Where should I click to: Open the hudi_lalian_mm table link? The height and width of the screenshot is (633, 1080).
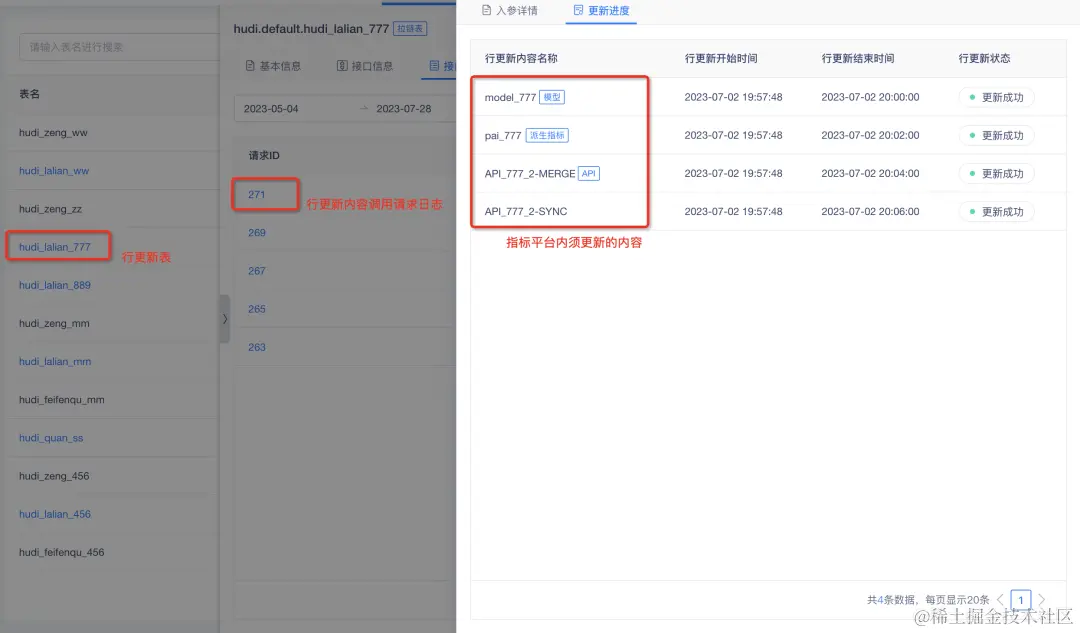(54, 361)
